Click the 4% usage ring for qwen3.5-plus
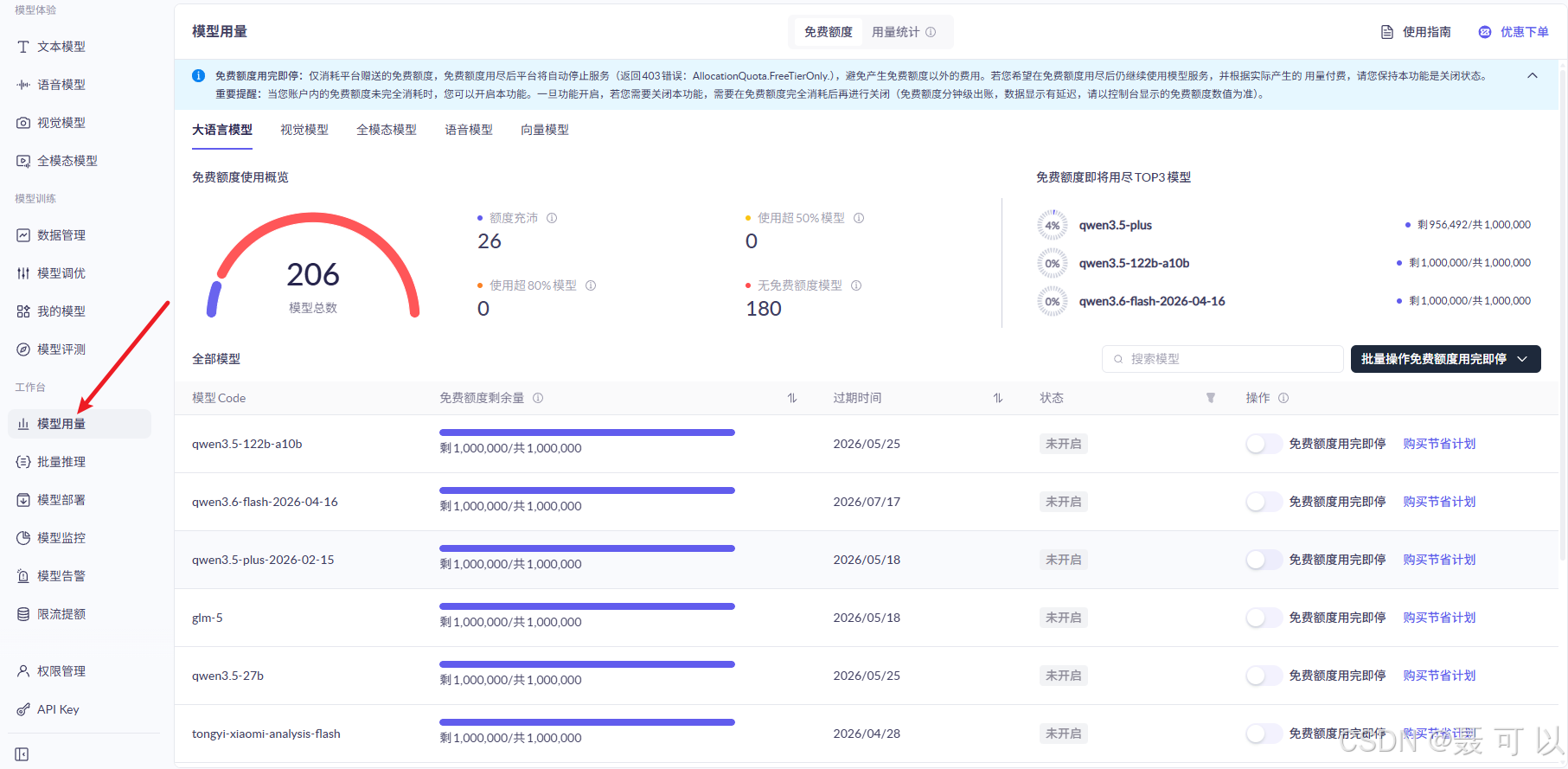The height and width of the screenshot is (769, 1568). point(1053,225)
